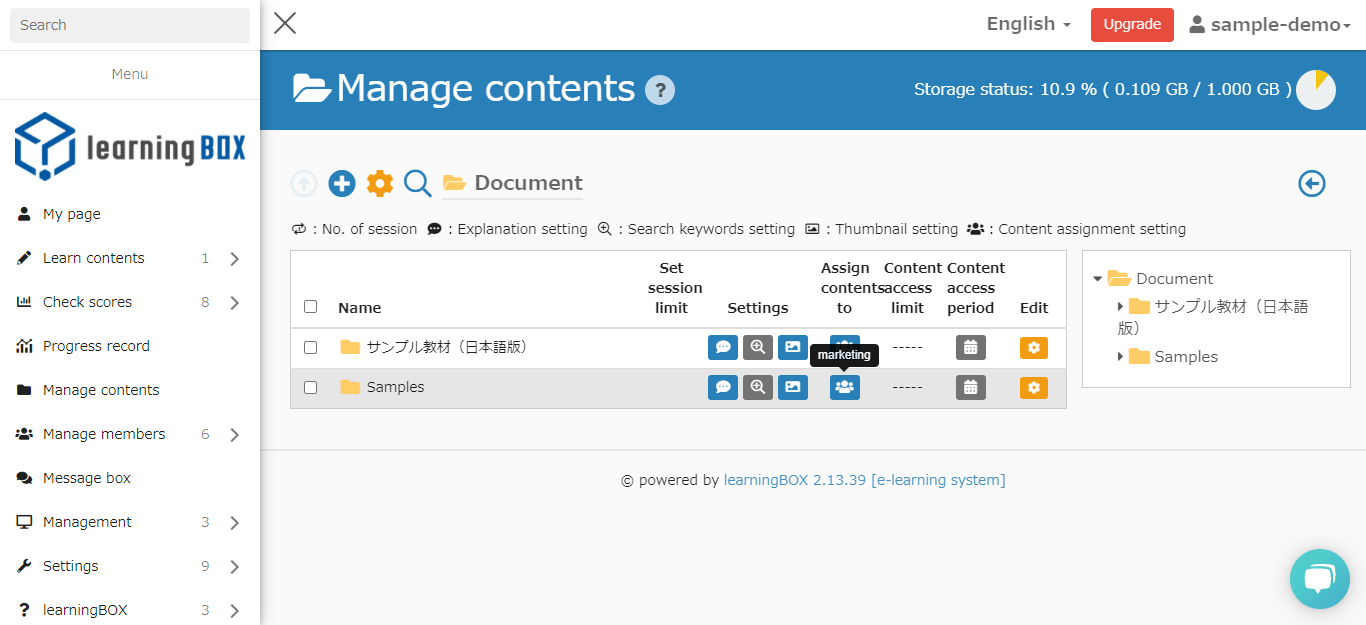Open access period calendar for サンプル教材 folder

[x=970, y=347]
